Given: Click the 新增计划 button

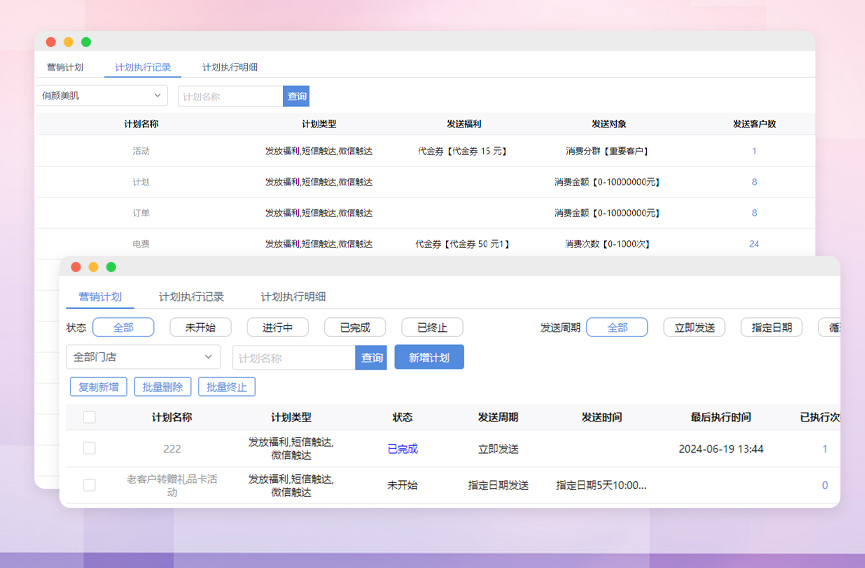Looking at the screenshot, I should [x=429, y=357].
